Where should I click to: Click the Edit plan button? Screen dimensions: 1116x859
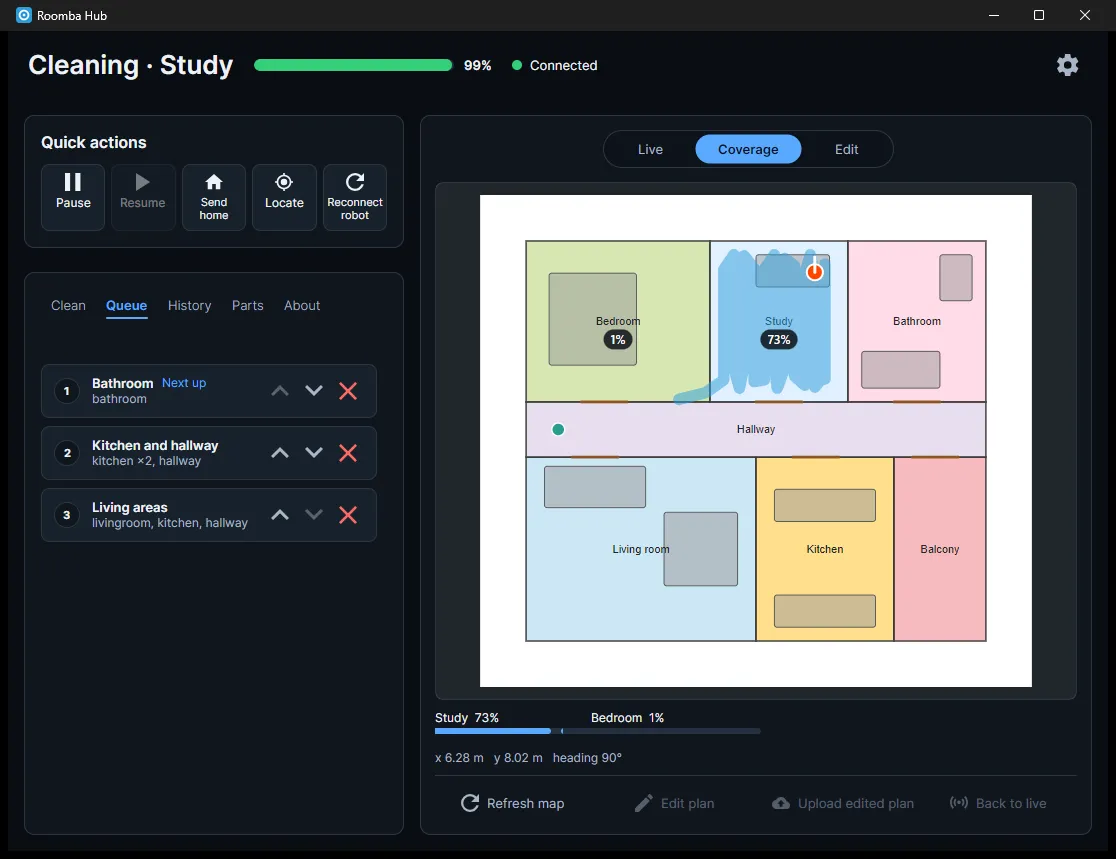click(674, 803)
